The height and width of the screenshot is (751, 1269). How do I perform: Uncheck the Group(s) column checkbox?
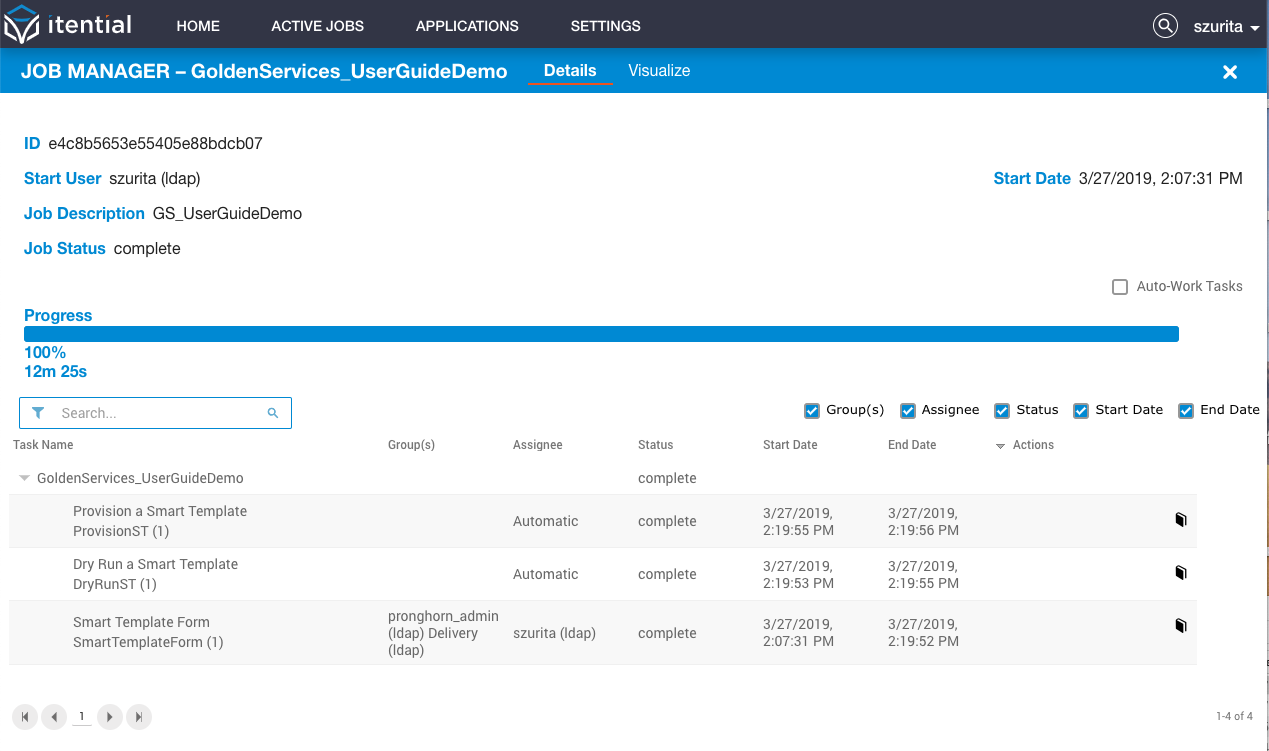[x=812, y=411]
